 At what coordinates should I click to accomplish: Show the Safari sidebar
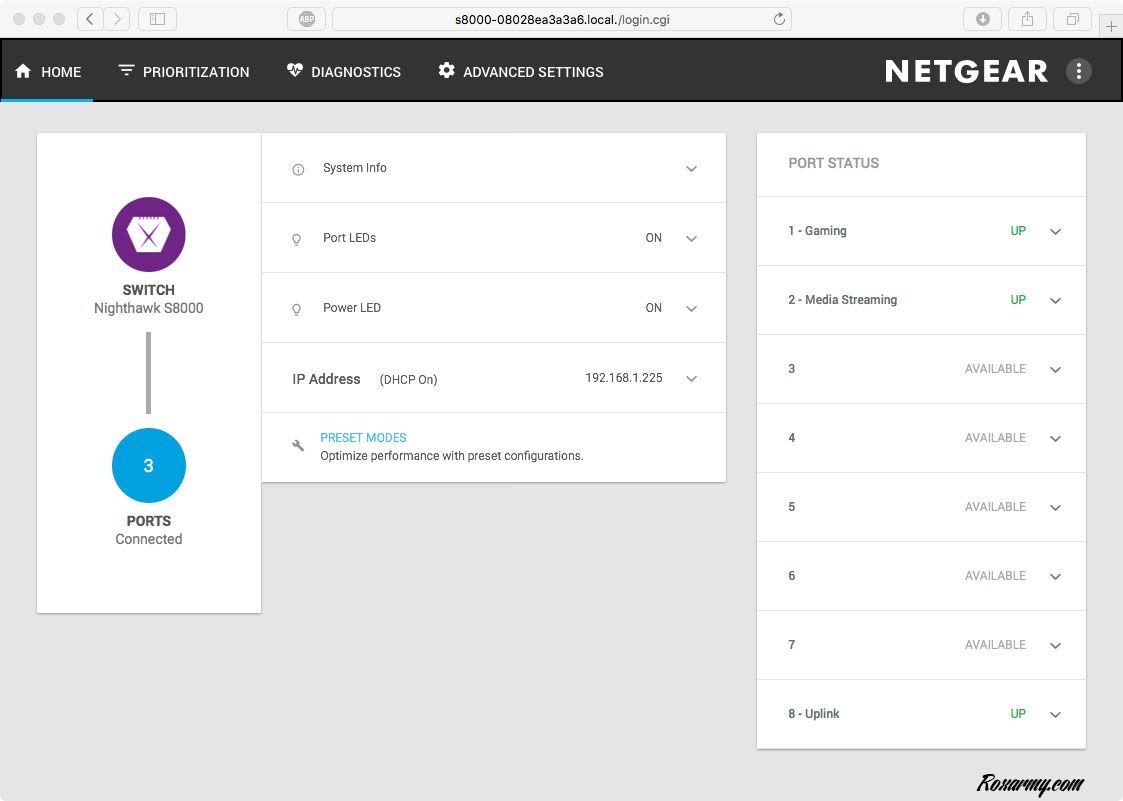(x=157, y=19)
